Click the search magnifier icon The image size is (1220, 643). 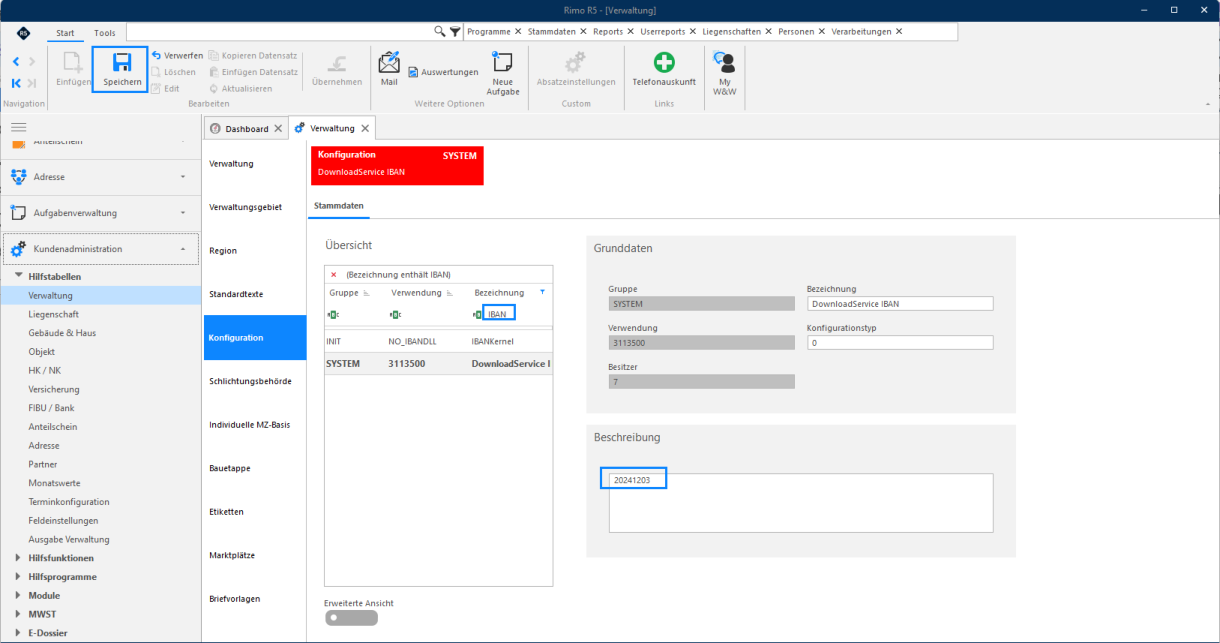click(439, 32)
